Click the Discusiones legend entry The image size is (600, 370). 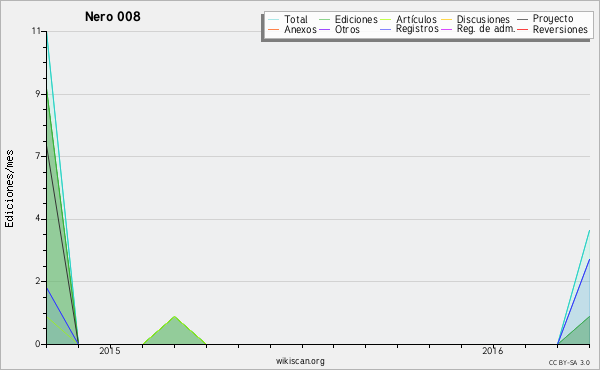[x=483, y=19]
